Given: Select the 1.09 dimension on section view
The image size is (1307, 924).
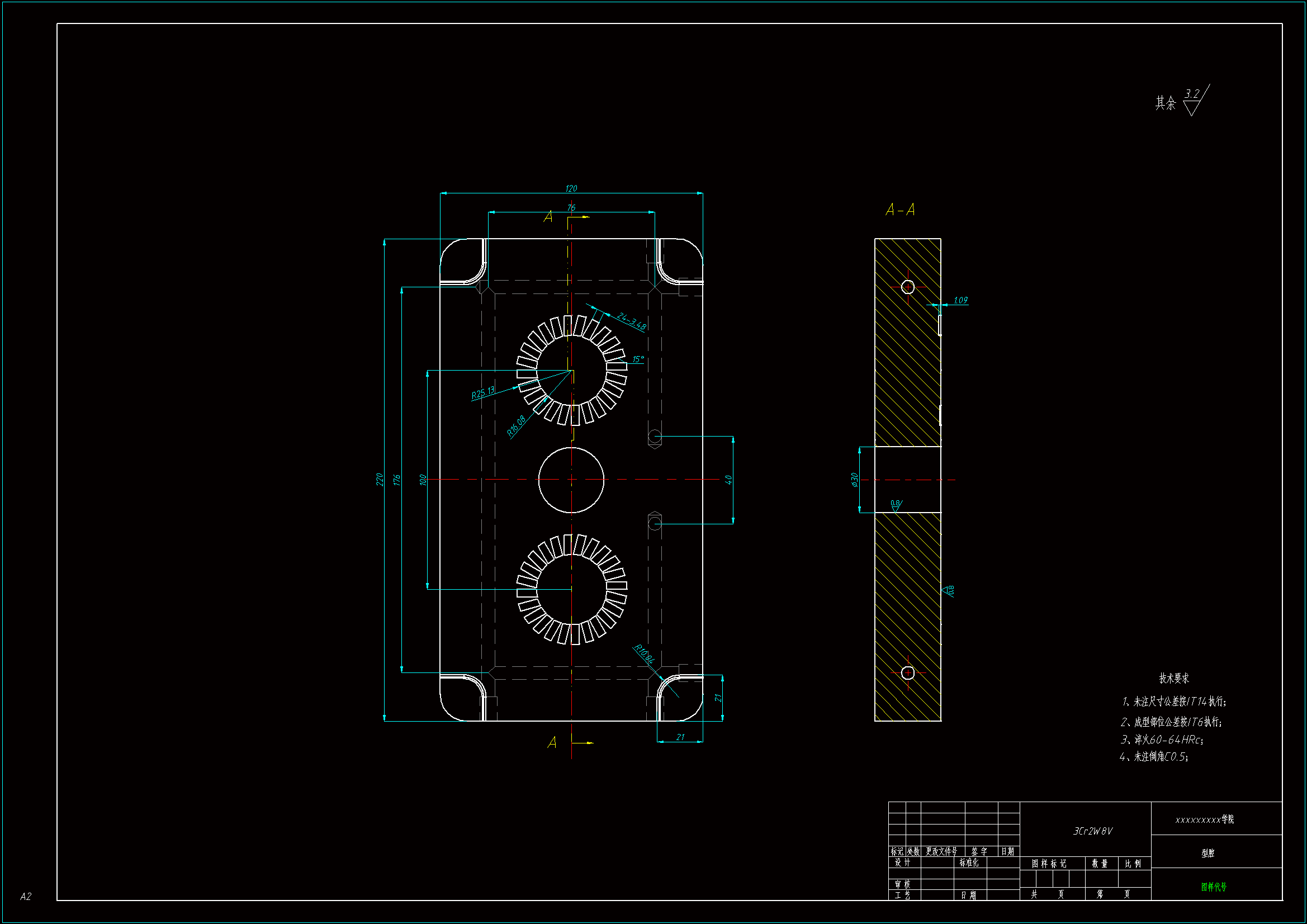Looking at the screenshot, I should 960,300.
